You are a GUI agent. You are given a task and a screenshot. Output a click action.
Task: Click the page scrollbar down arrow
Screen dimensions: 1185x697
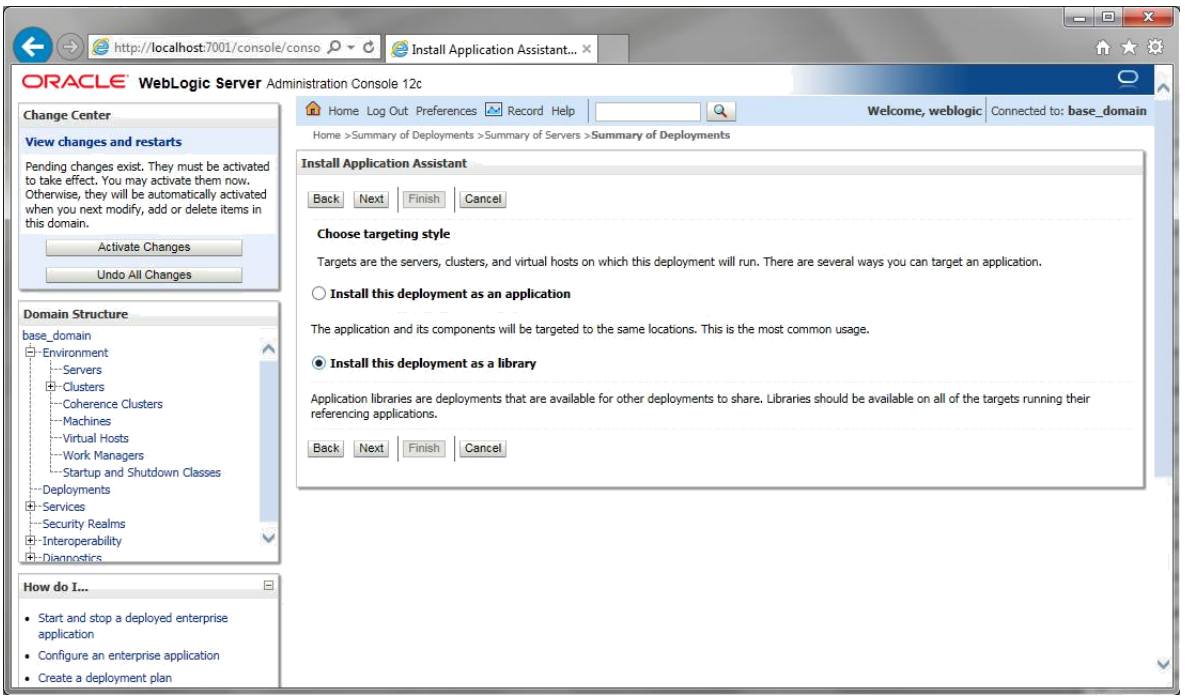coord(1163,664)
